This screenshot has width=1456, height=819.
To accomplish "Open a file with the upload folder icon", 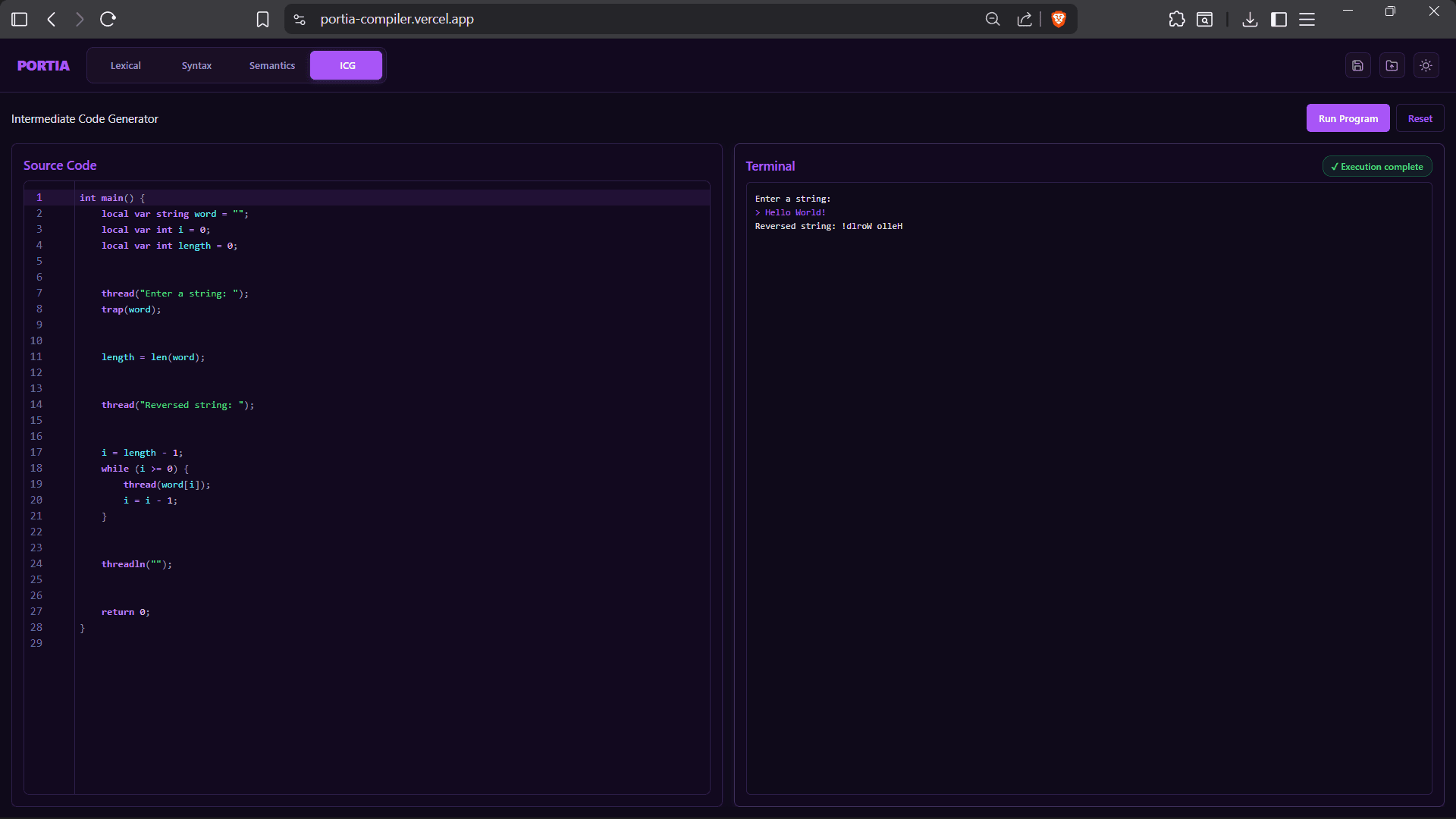I will coord(1392,66).
